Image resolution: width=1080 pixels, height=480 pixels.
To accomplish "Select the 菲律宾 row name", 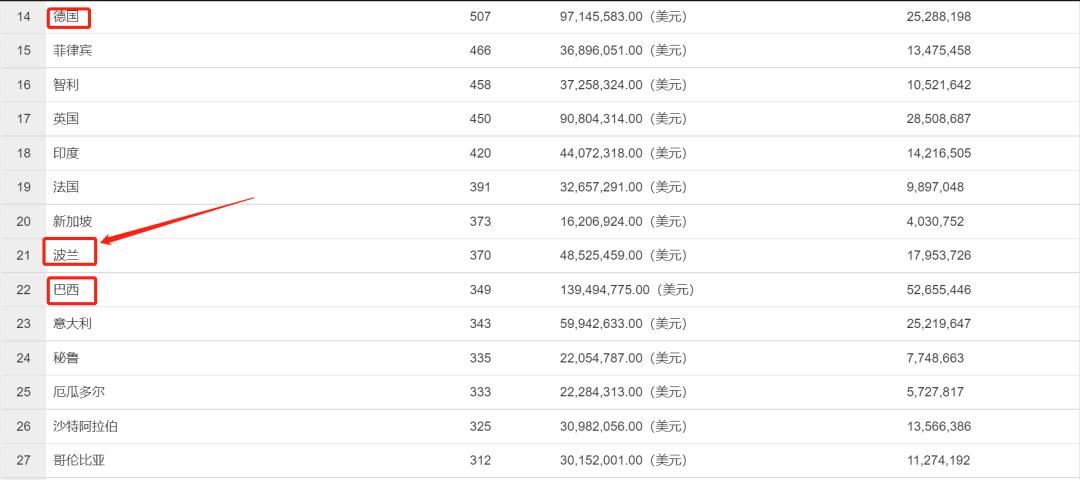I will [72, 51].
